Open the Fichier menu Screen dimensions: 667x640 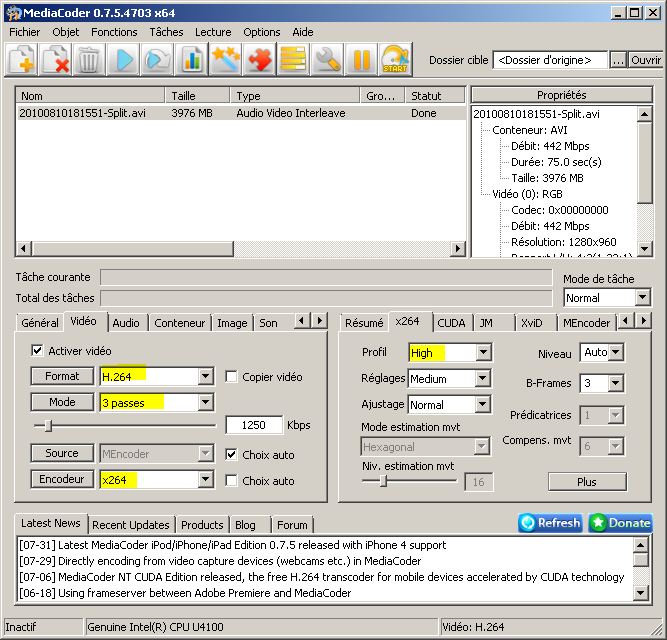pos(25,32)
